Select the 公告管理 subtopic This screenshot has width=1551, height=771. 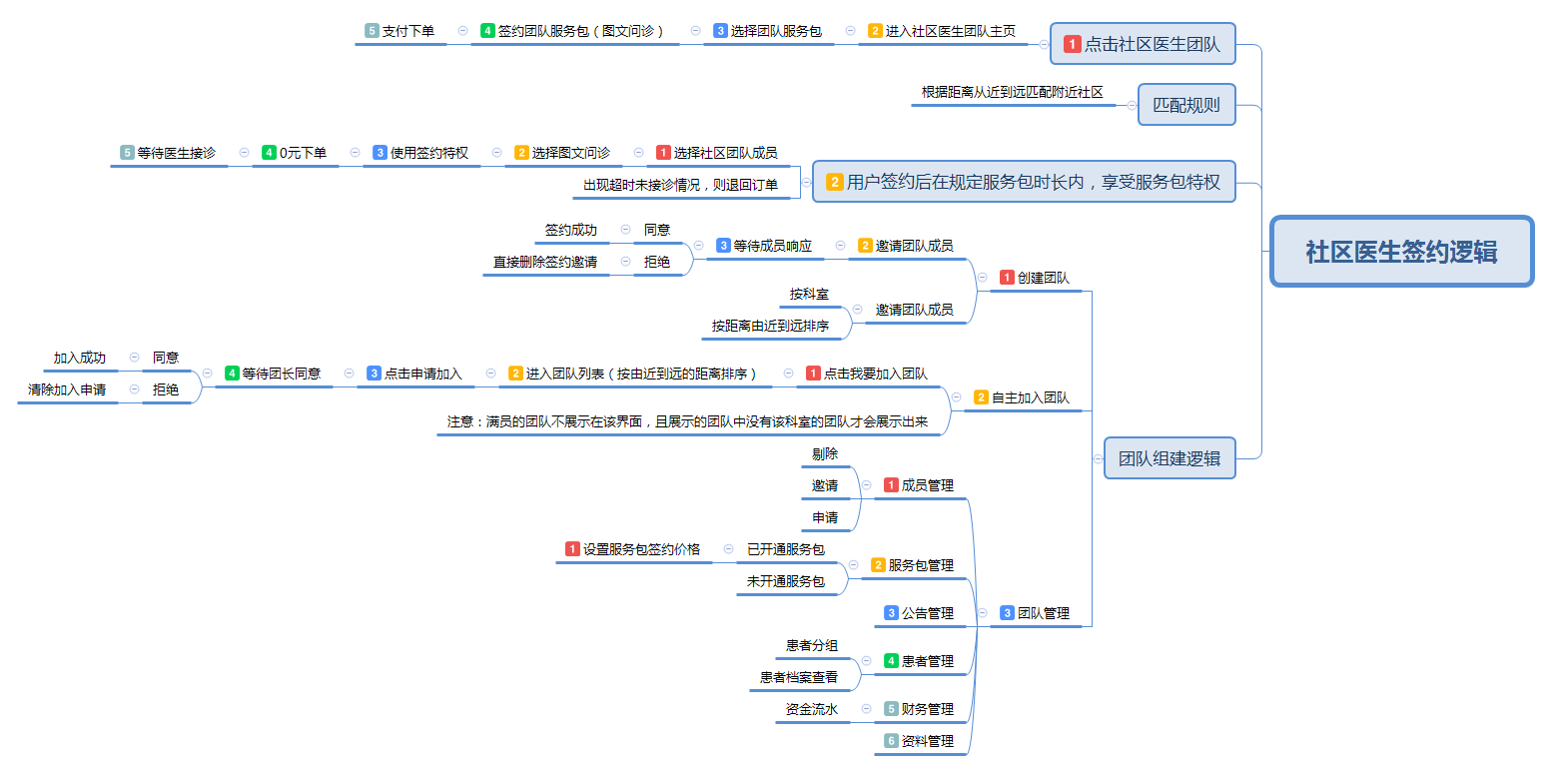[x=927, y=613]
